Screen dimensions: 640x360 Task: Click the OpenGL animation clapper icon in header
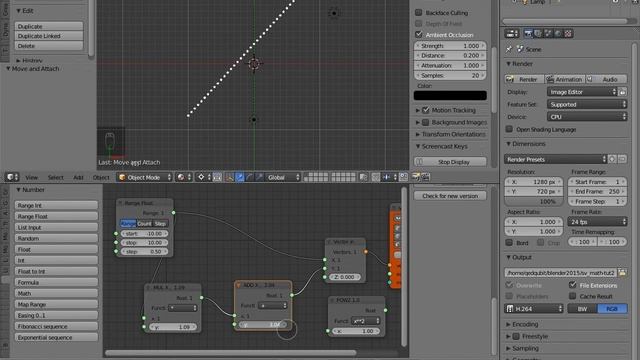[x=425, y=177]
